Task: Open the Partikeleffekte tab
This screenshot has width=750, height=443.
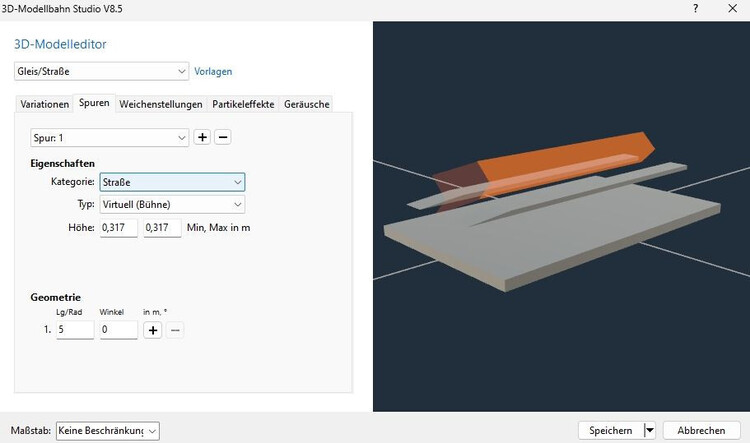Action: click(243, 104)
